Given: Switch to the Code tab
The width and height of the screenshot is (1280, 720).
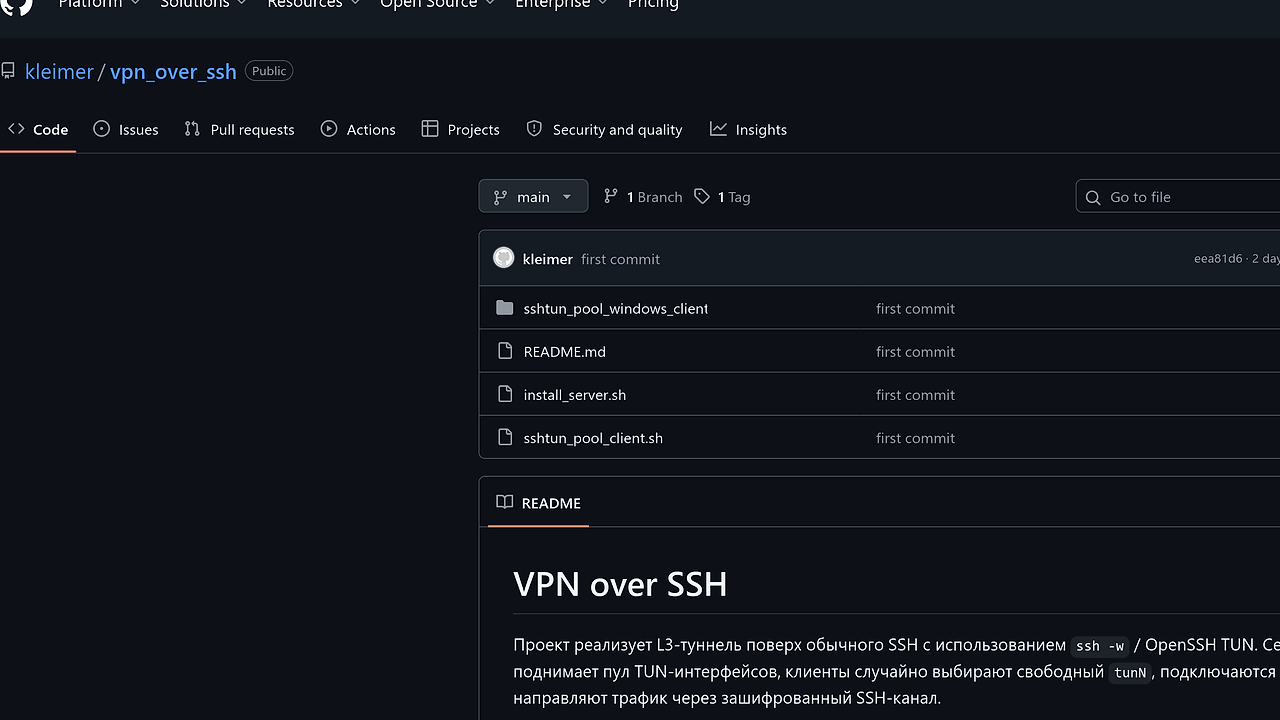Looking at the screenshot, I should click(x=38, y=129).
